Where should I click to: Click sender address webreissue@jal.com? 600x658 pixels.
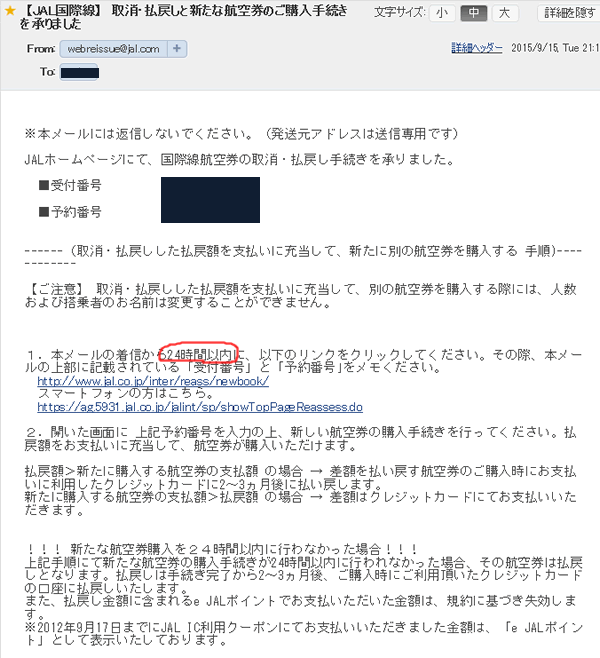[113, 49]
